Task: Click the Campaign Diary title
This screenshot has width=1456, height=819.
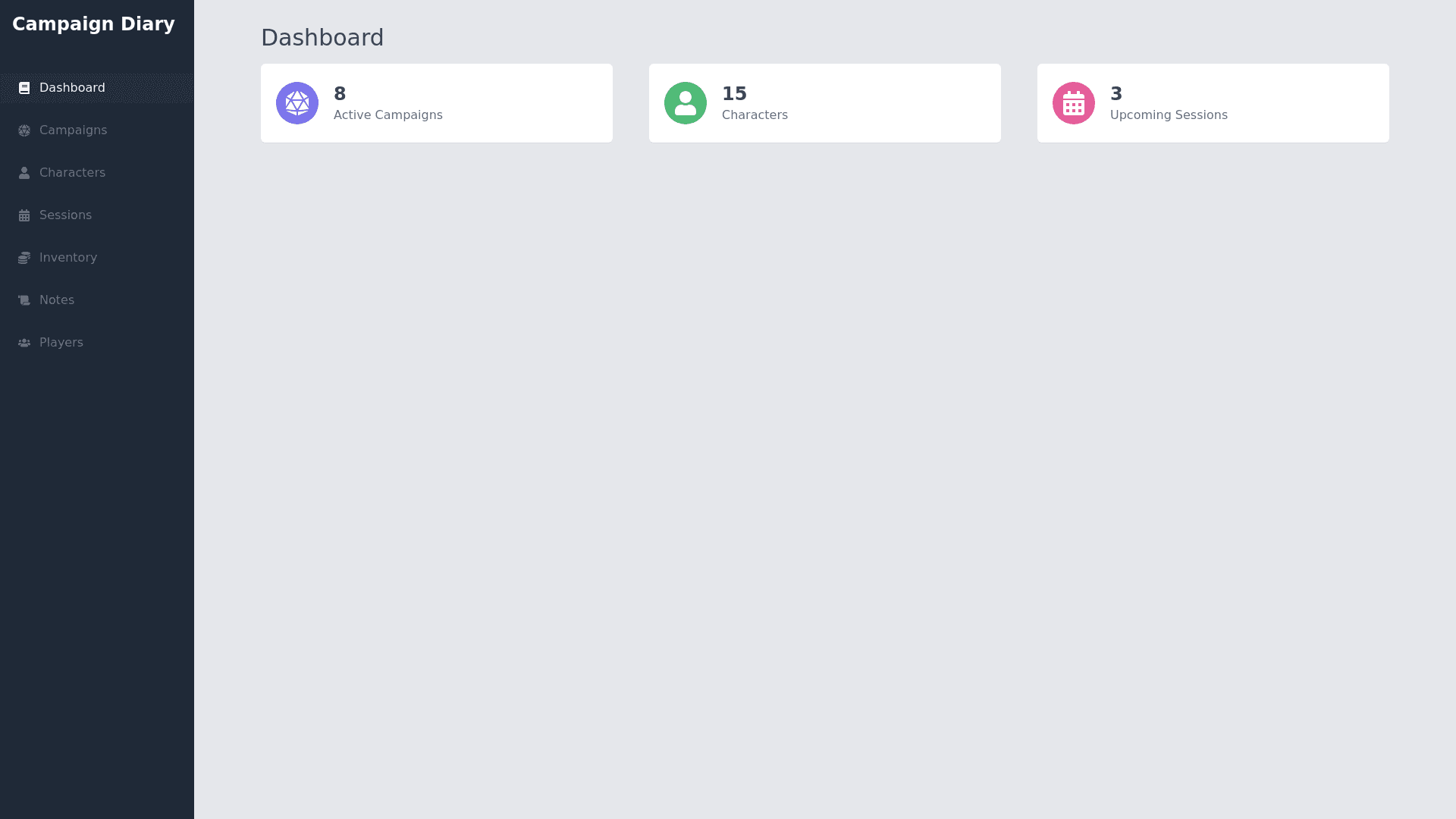Action: [x=93, y=24]
